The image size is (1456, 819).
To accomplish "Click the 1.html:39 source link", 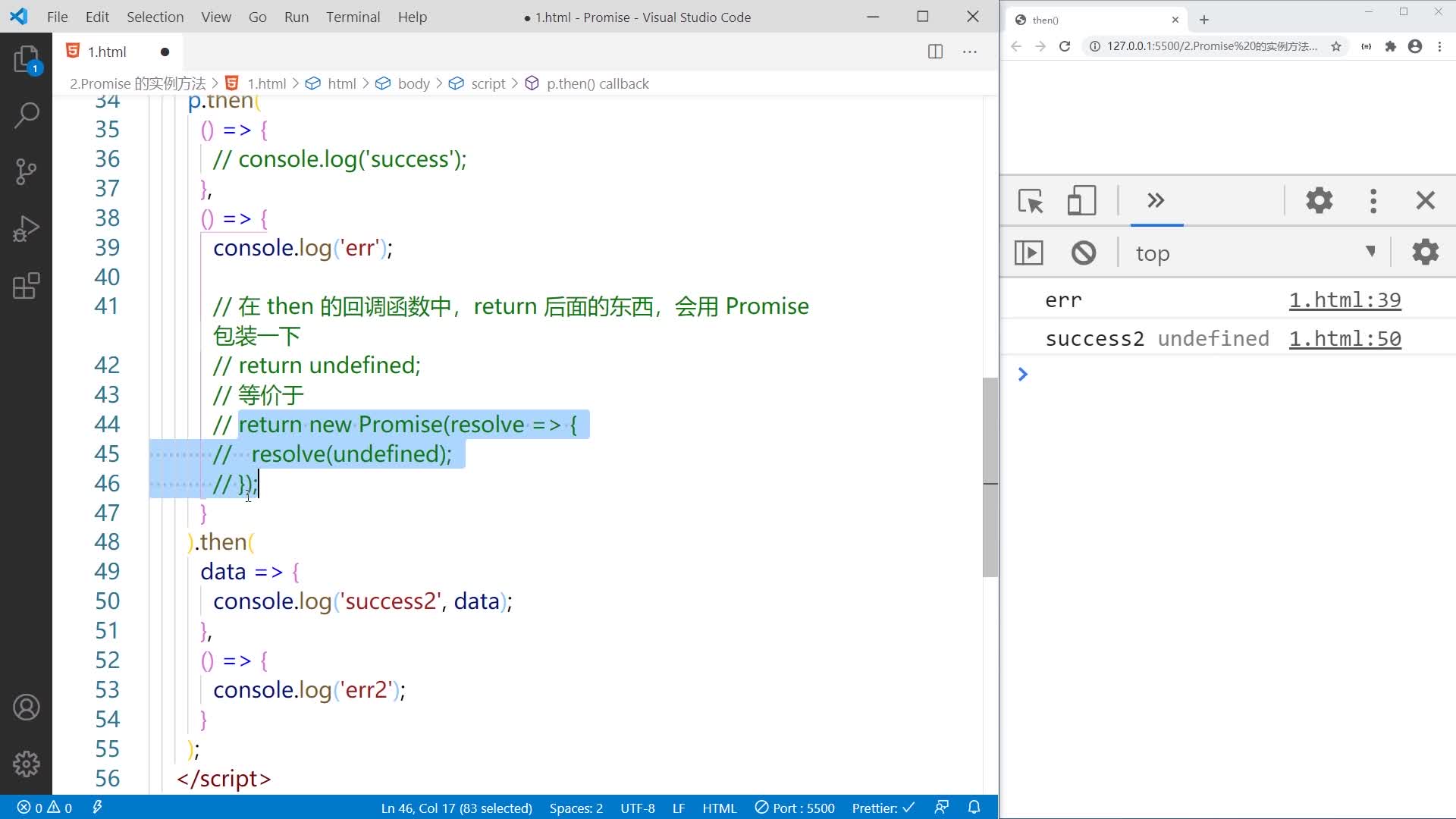I will click(x=1345, y=300).
